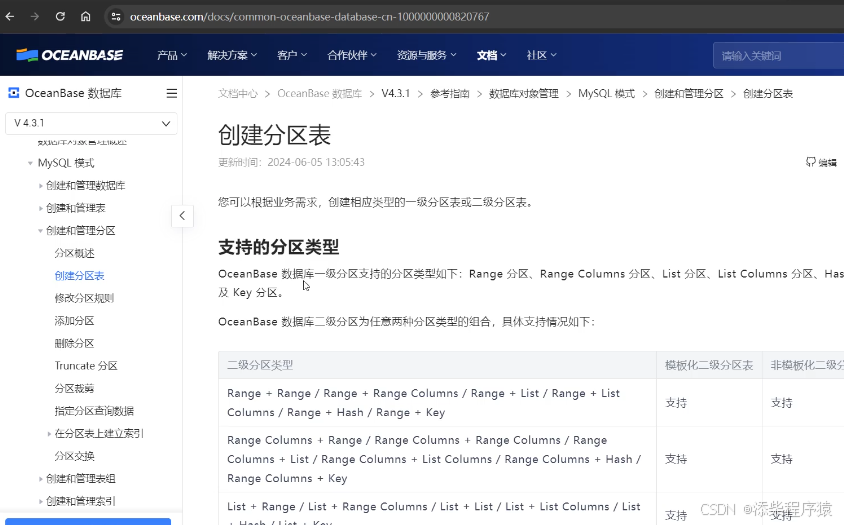Collapse the MySQL 模式 tree node
This screenshot has width=844, height=525.
(30, 163)
